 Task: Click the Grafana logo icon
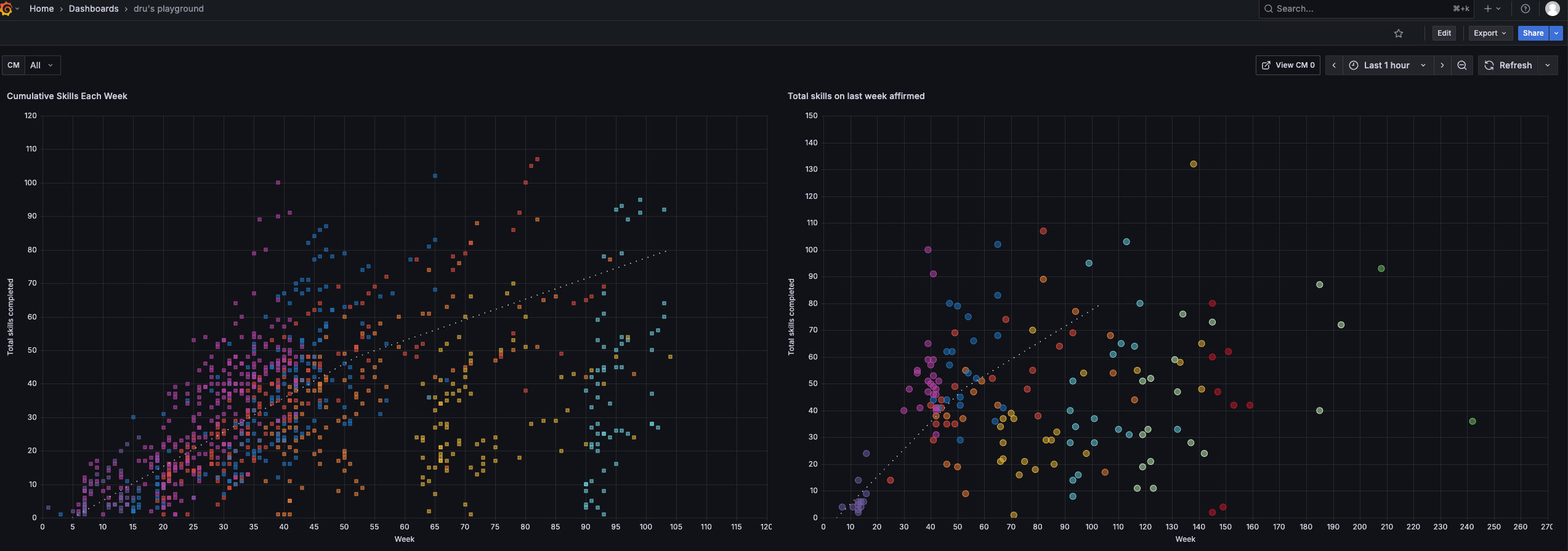coord(6,9)
